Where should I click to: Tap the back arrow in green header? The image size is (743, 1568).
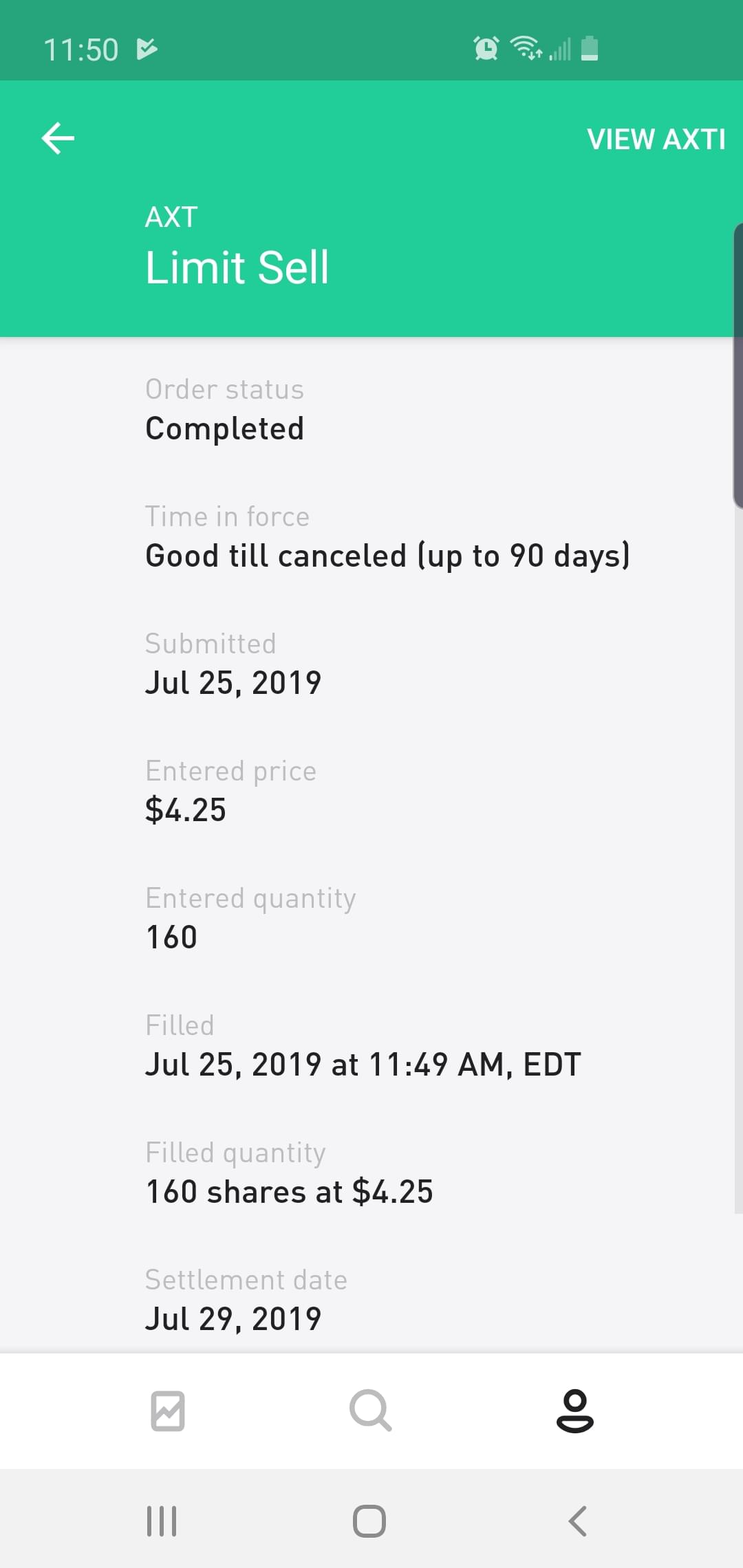click(58, 138)
